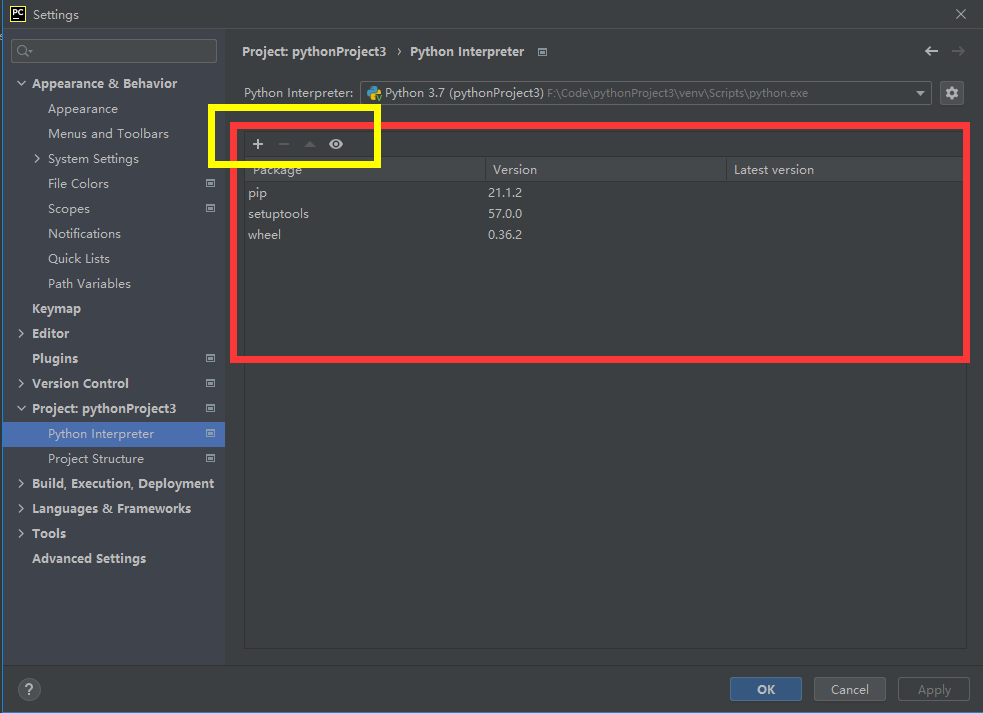Expand the Languages & Frameworks section

click(x=21, y=509)
